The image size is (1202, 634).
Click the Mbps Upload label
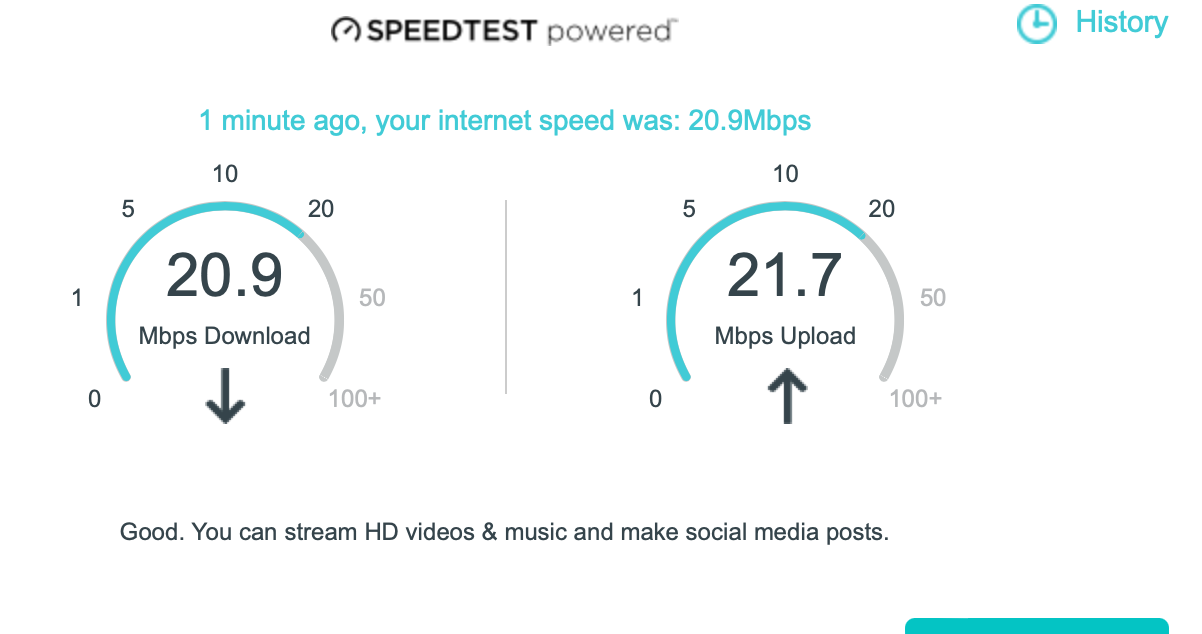click(x=785, y=336)
